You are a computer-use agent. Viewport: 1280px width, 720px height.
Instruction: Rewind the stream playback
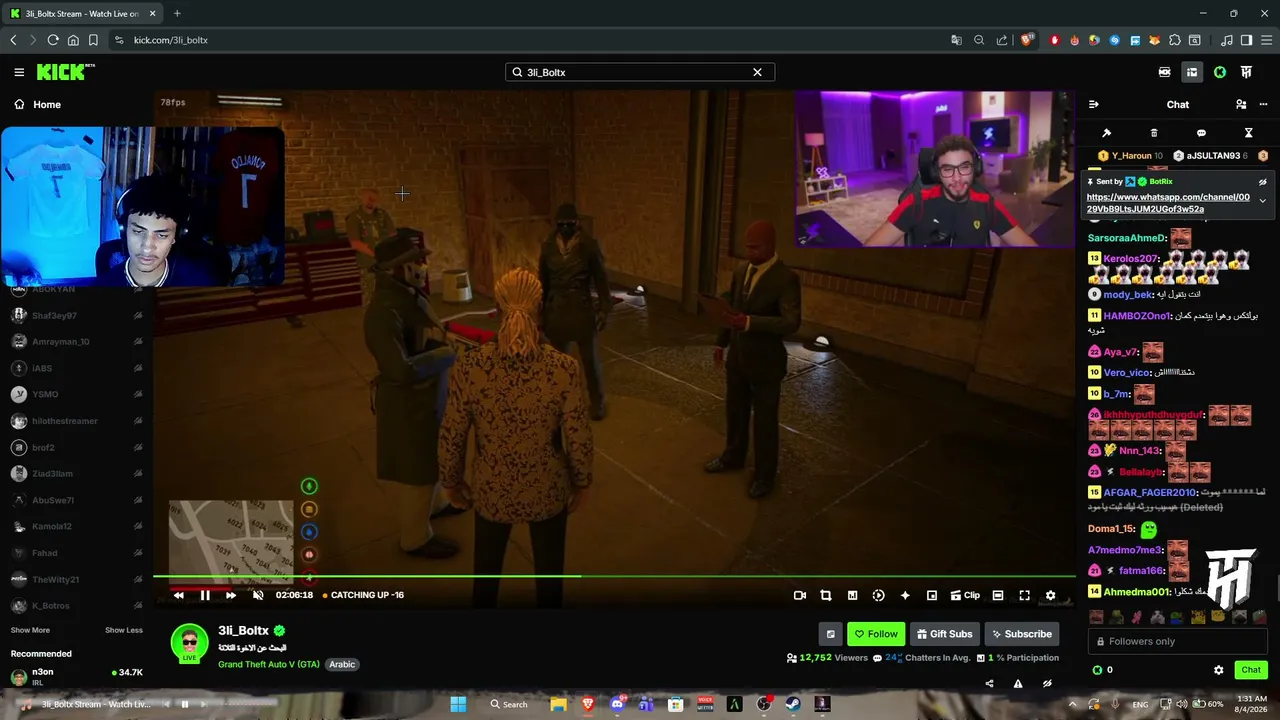coord(179,595)
